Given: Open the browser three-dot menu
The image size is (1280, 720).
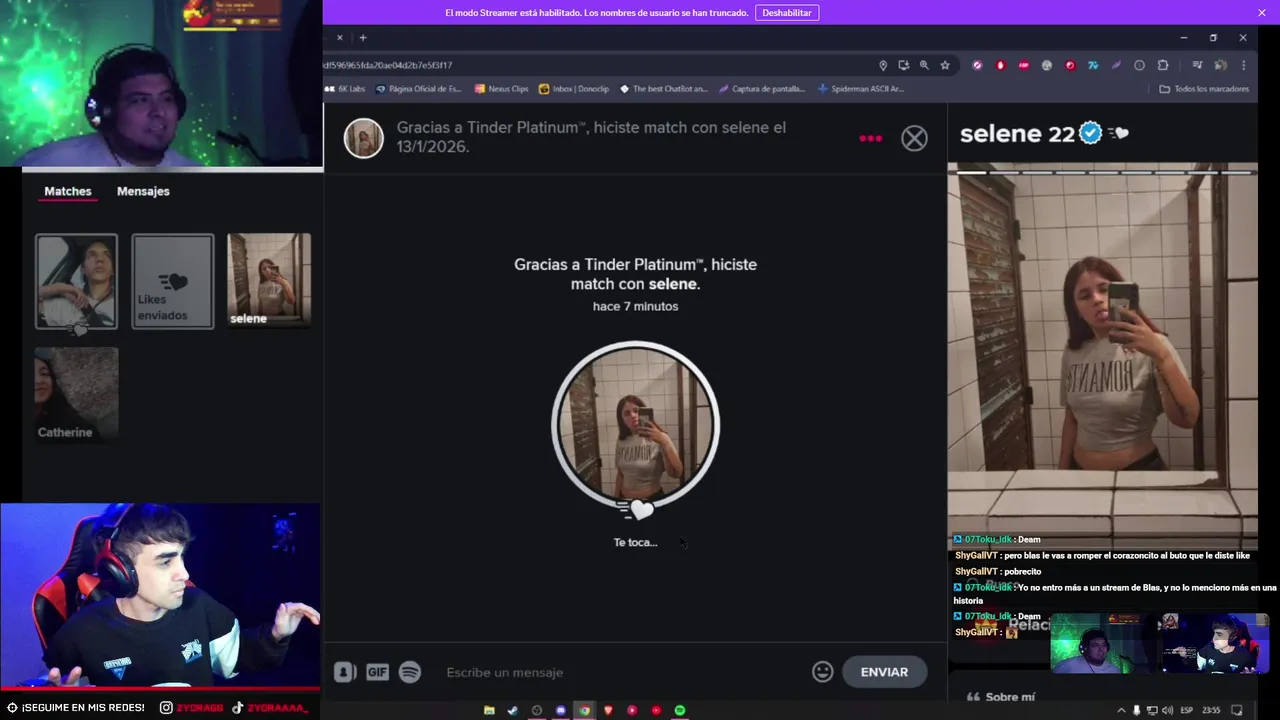Looking at the screenshot, I should pyautogui.click(x=1243, y=65).
